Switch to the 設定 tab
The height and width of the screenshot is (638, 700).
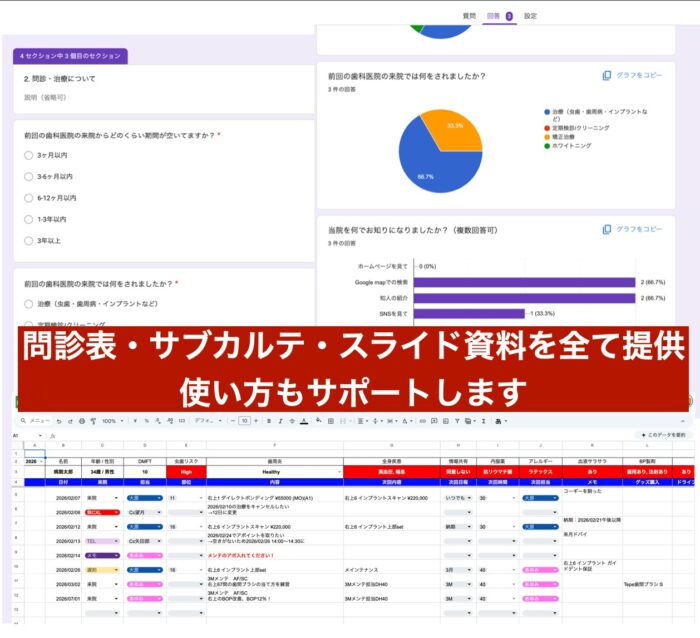coord(530,16)
